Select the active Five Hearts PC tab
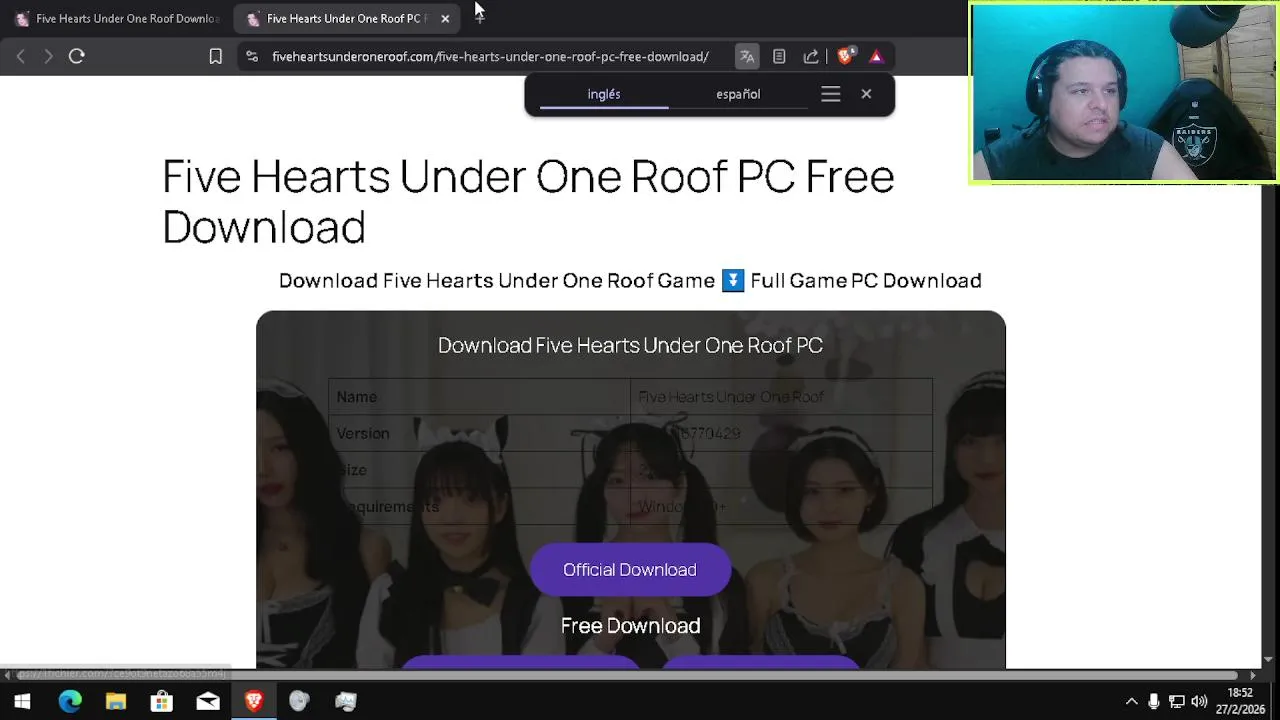This screenshot has width=1280, height=720. coord(345,18)
